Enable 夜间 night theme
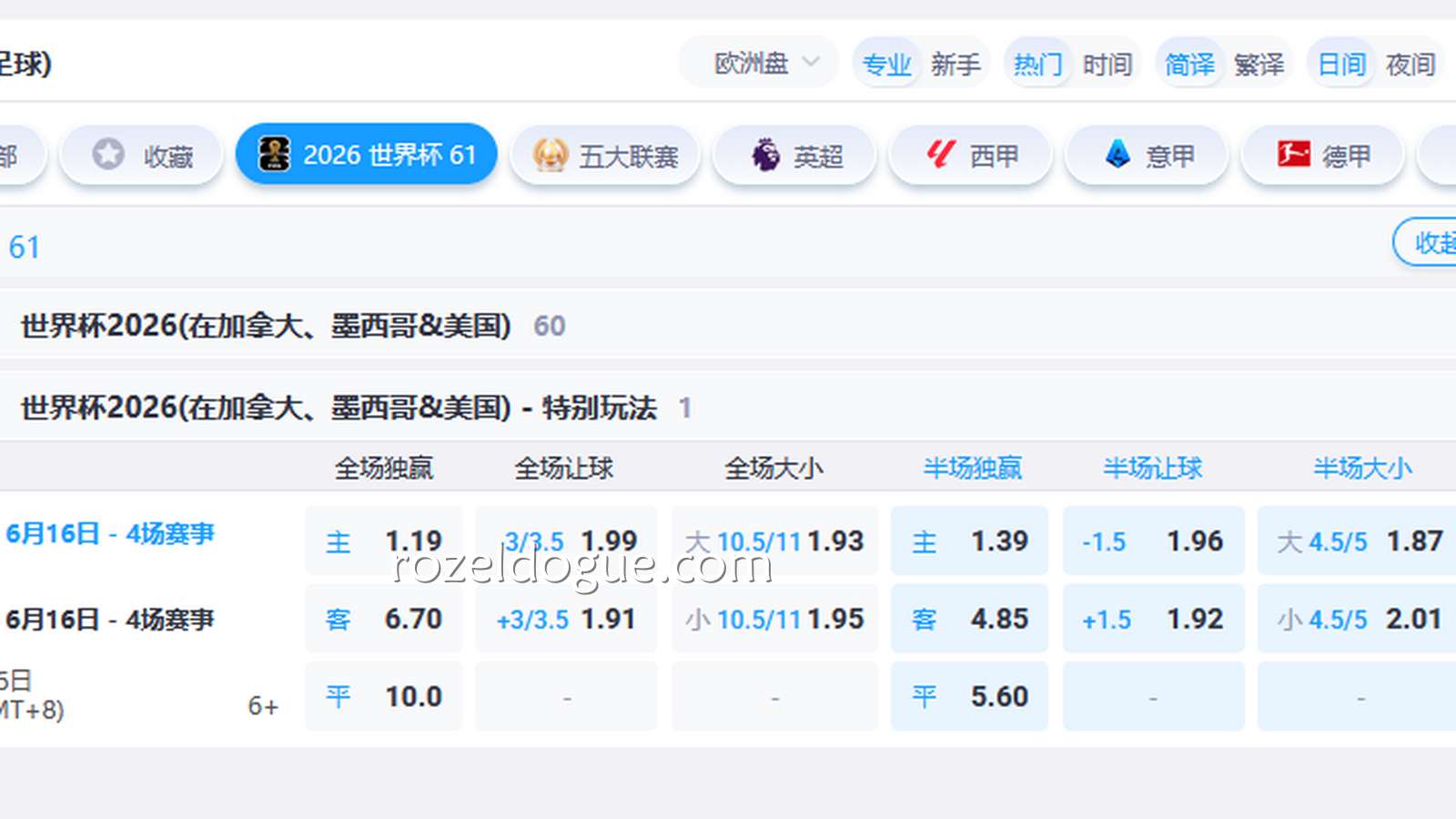This screenshot has height=819, width=1456. coord(1410,65)
